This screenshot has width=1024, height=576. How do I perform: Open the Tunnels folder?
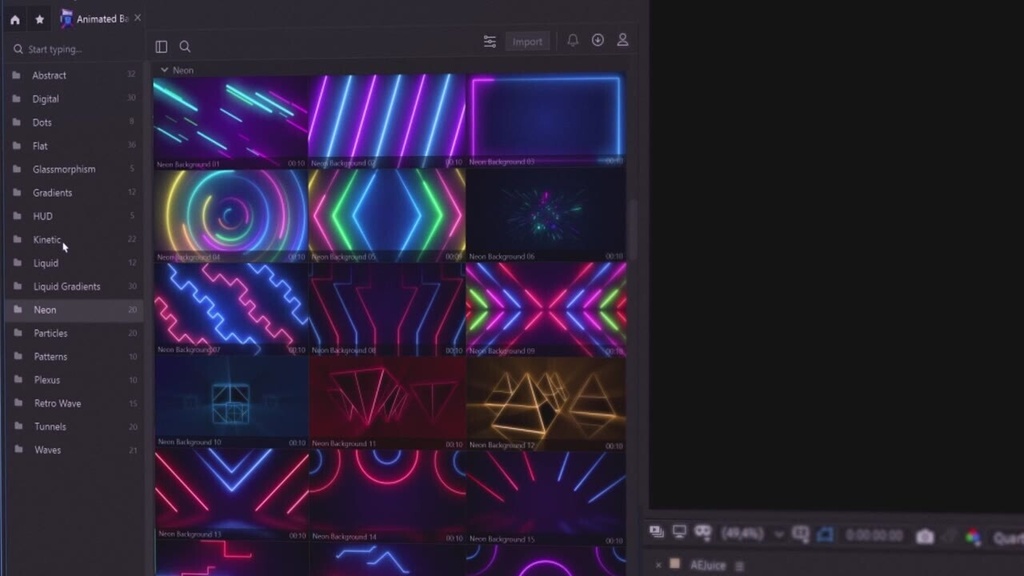(x=74, y=426)
